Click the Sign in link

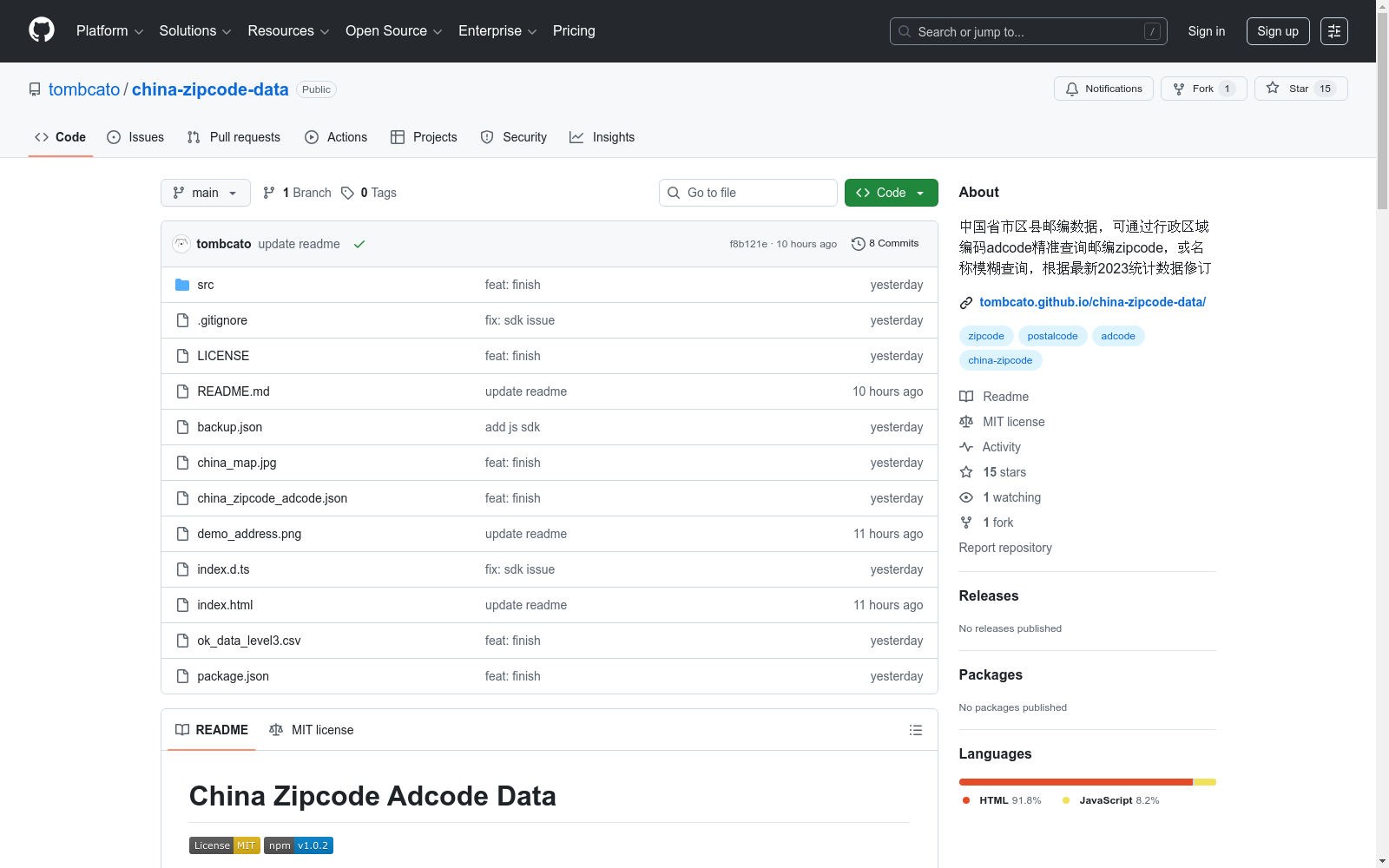pyautogui.click(x=1207, y=31)
